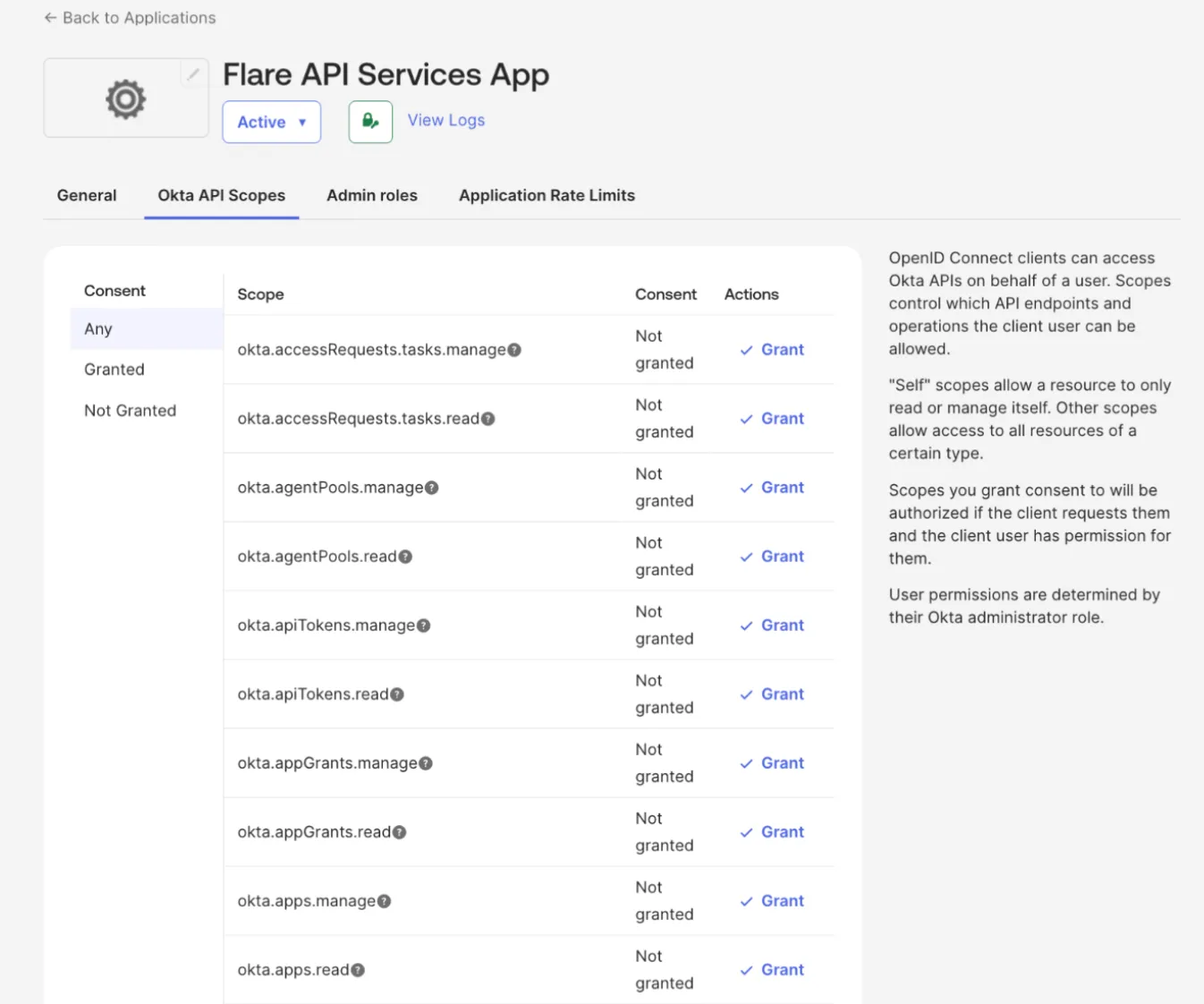Click help icon next to okta.apiTokens.manage
The width and height of the screenshot is (1204, 1004).
coord(424,625)
